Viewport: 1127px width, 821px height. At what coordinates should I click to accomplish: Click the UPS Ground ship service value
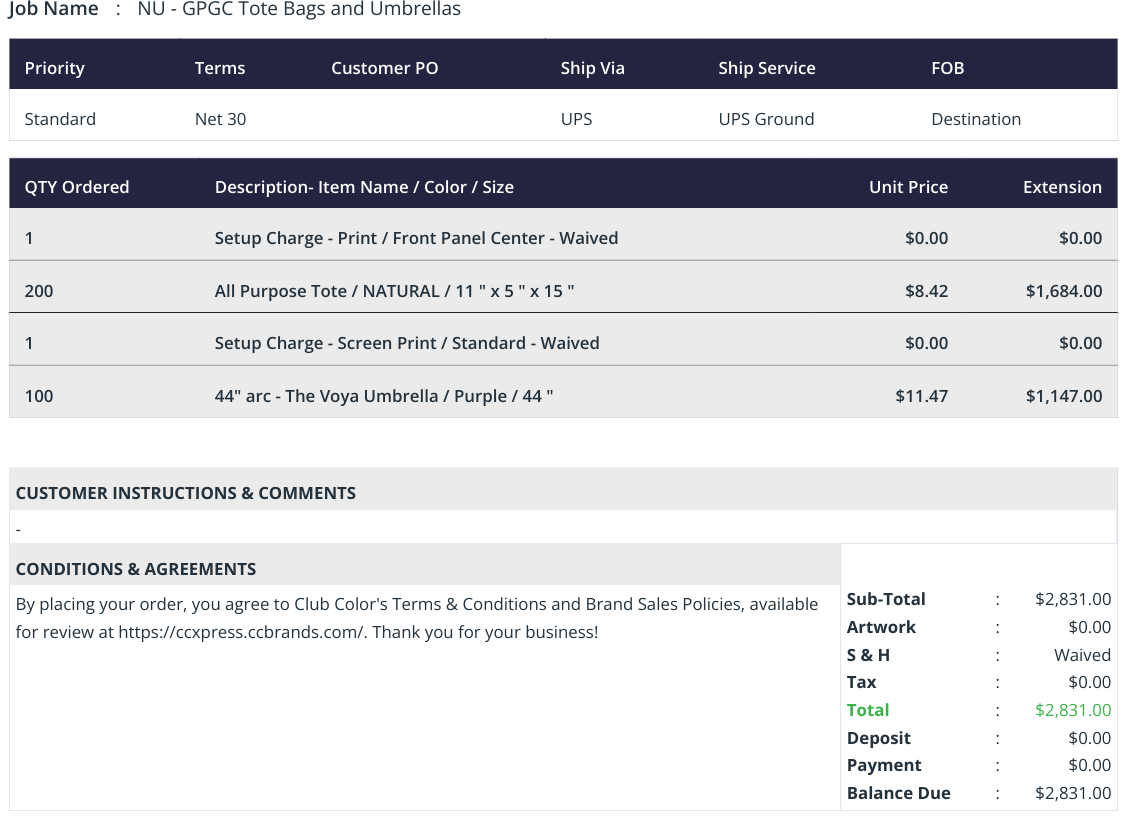tap(766, 119)
